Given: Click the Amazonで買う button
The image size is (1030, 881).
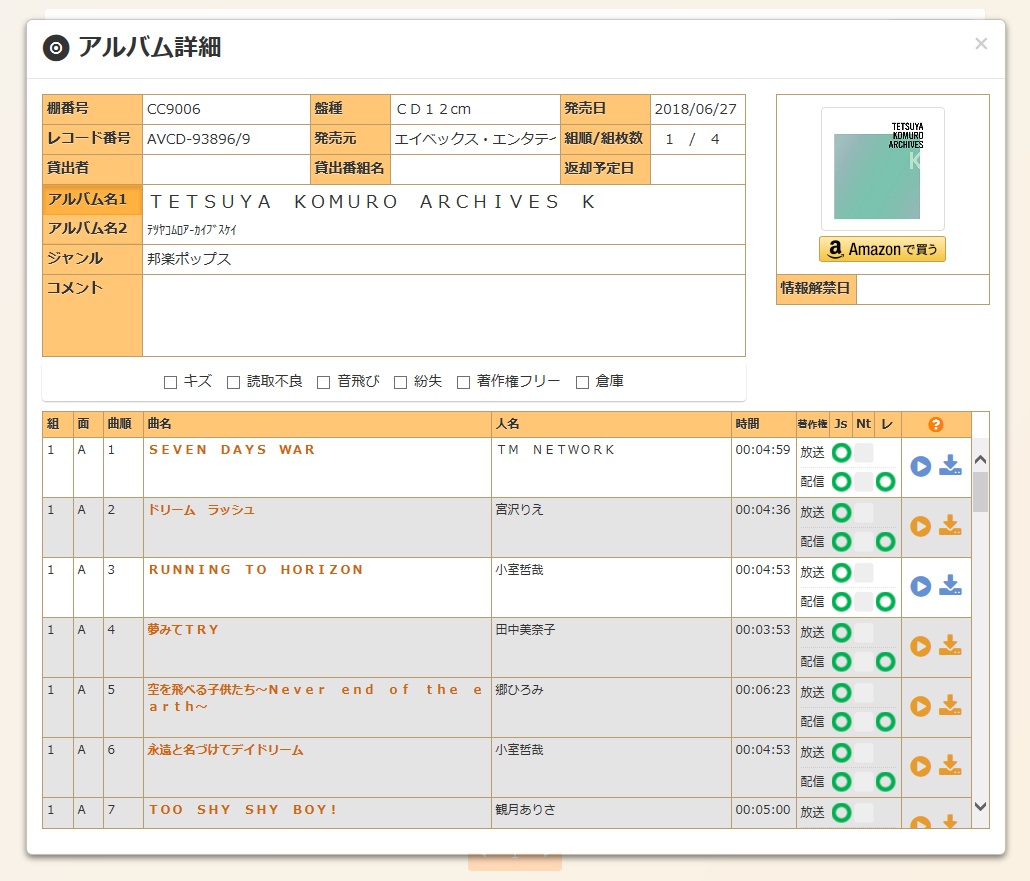Looking at the screenshot, I should [882, 249].
